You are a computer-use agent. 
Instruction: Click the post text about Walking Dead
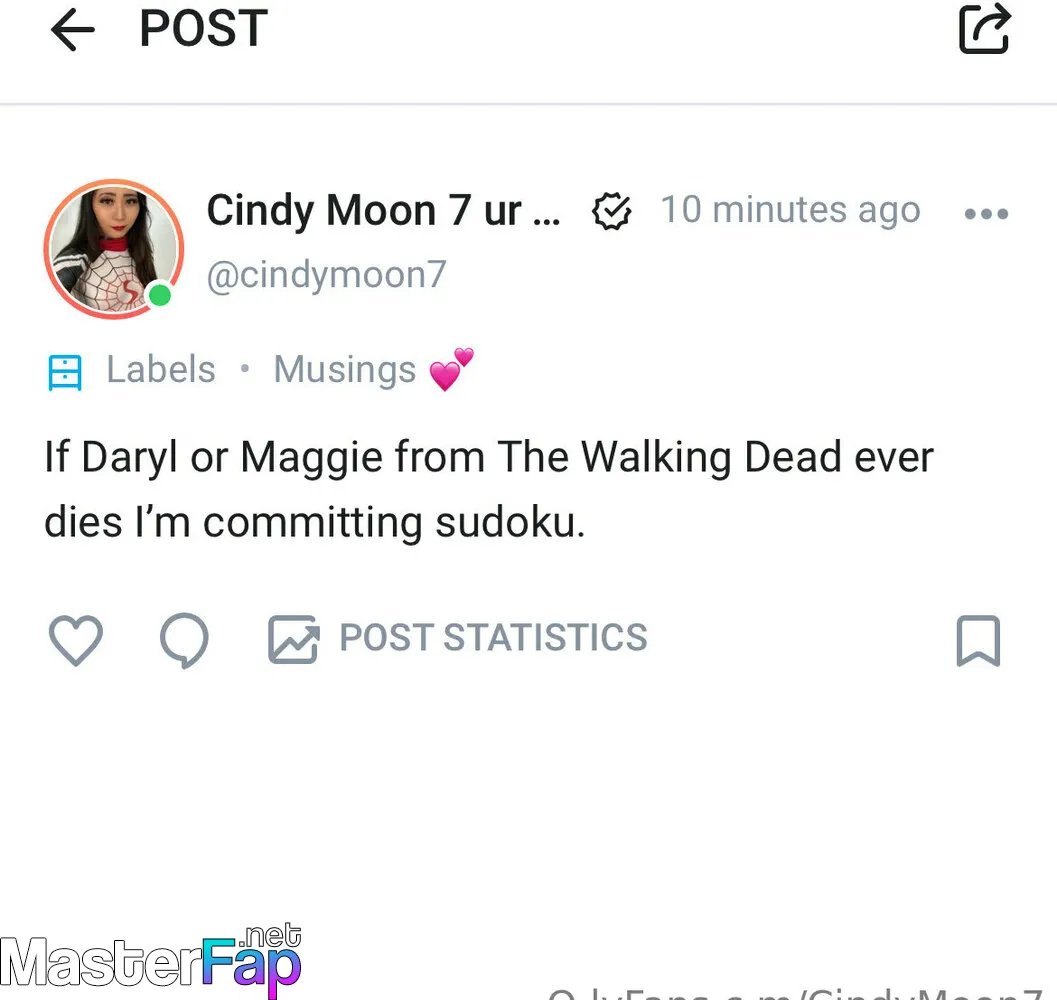489,490
